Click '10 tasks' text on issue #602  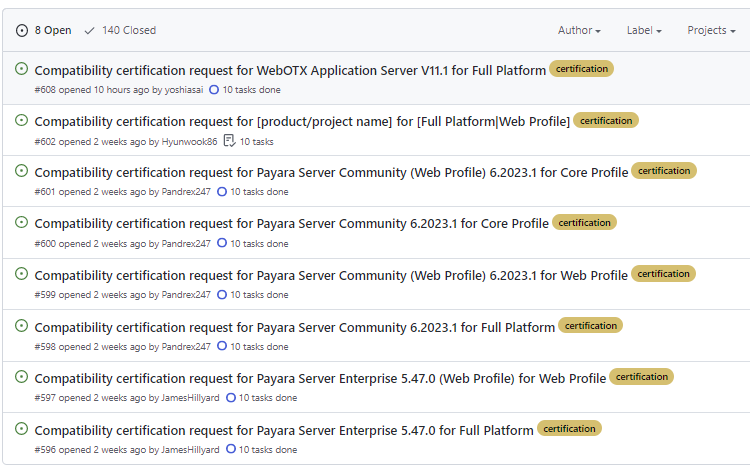coord(256,142)
